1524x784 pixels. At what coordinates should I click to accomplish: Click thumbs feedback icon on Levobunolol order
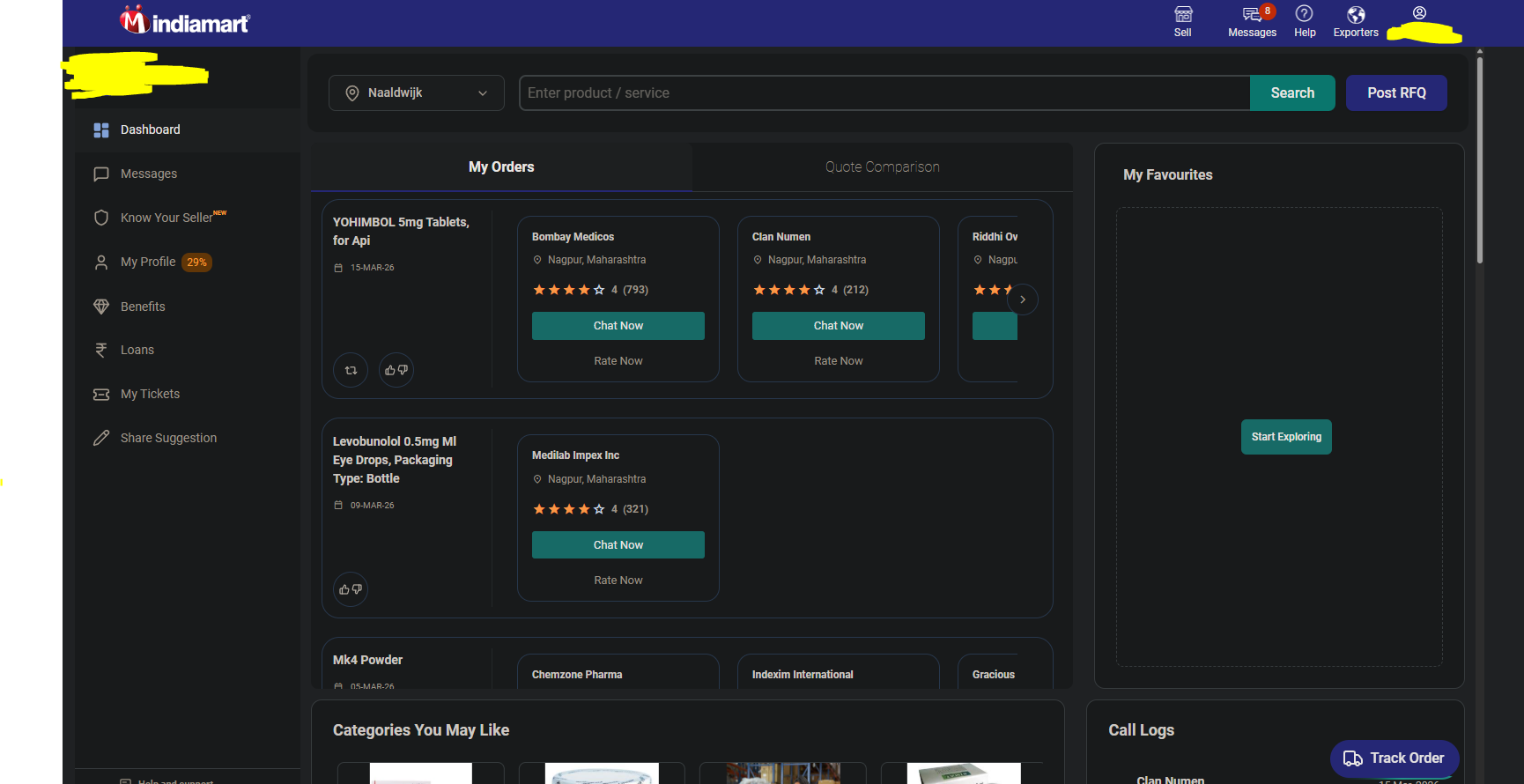[351, 589]
